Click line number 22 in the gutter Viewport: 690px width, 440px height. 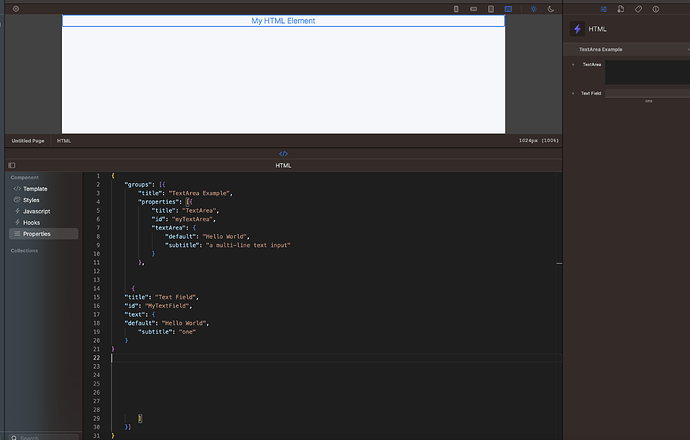point(96,358)
